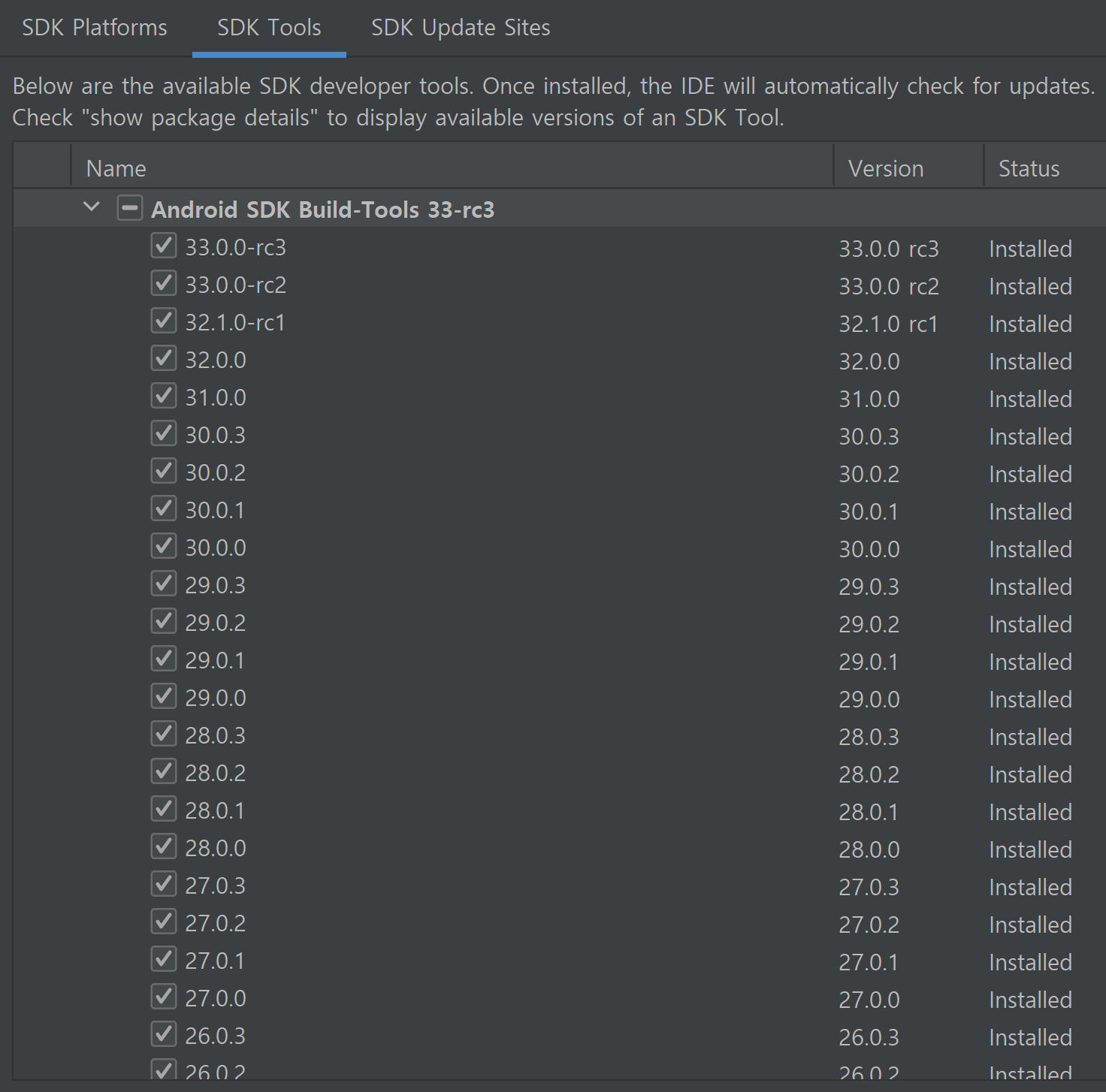Click Installed status in the 28.0.0 row
This screenshot has width=1106, height=1092.
(1031, 850)
